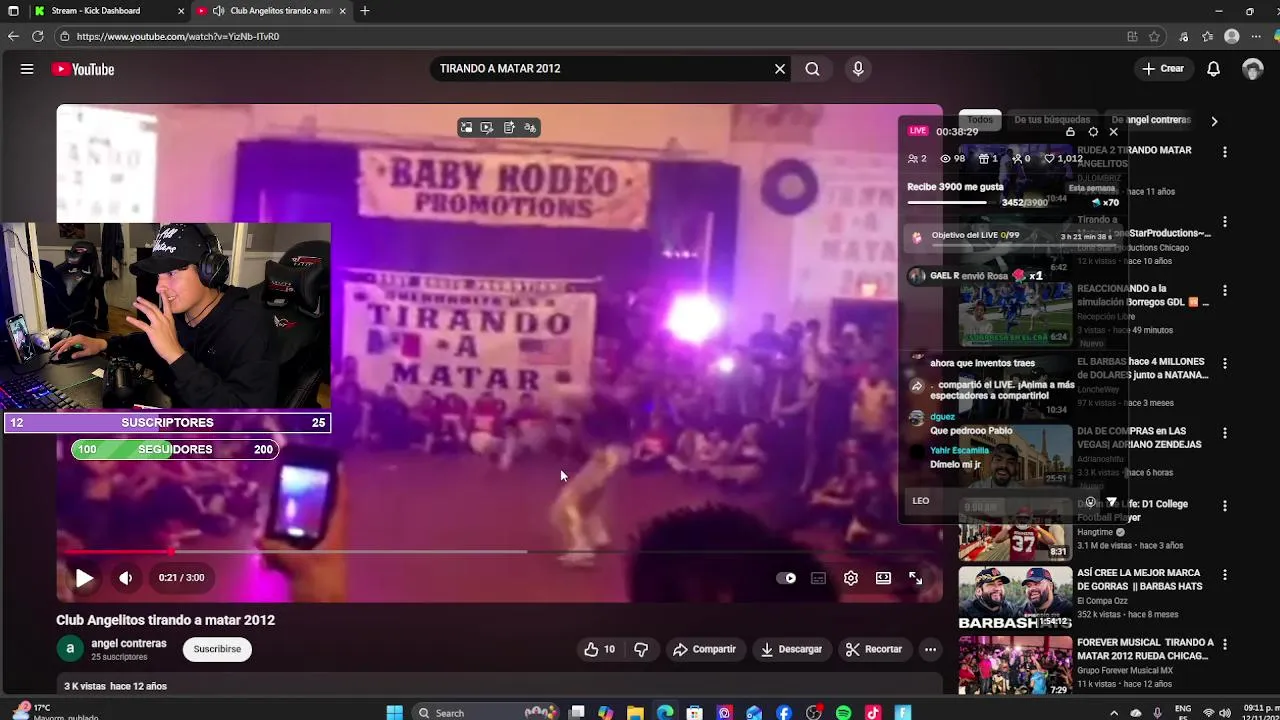This screenshot has height=720, width=1280.
Task: Select the first overlay layout tool icon
Action: pos(466,127)
